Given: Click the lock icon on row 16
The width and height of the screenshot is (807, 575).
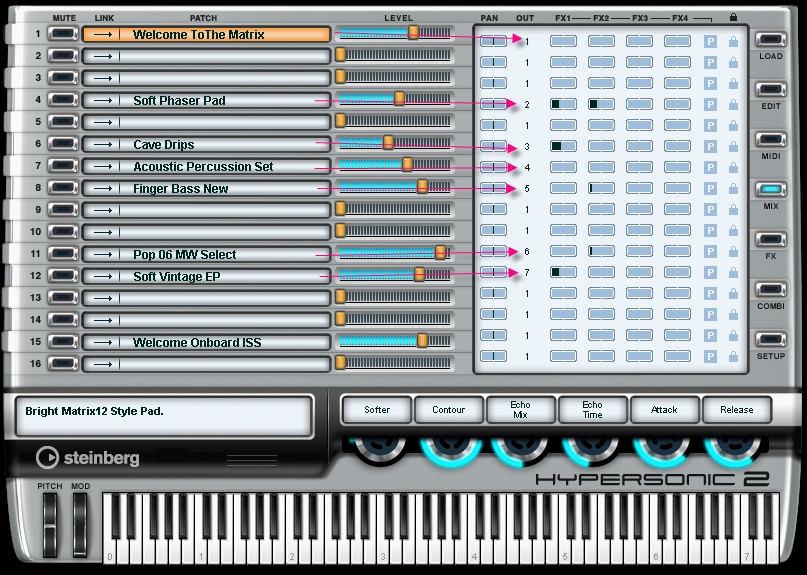Looking at the screenshot, I should [x=733, y=356].
